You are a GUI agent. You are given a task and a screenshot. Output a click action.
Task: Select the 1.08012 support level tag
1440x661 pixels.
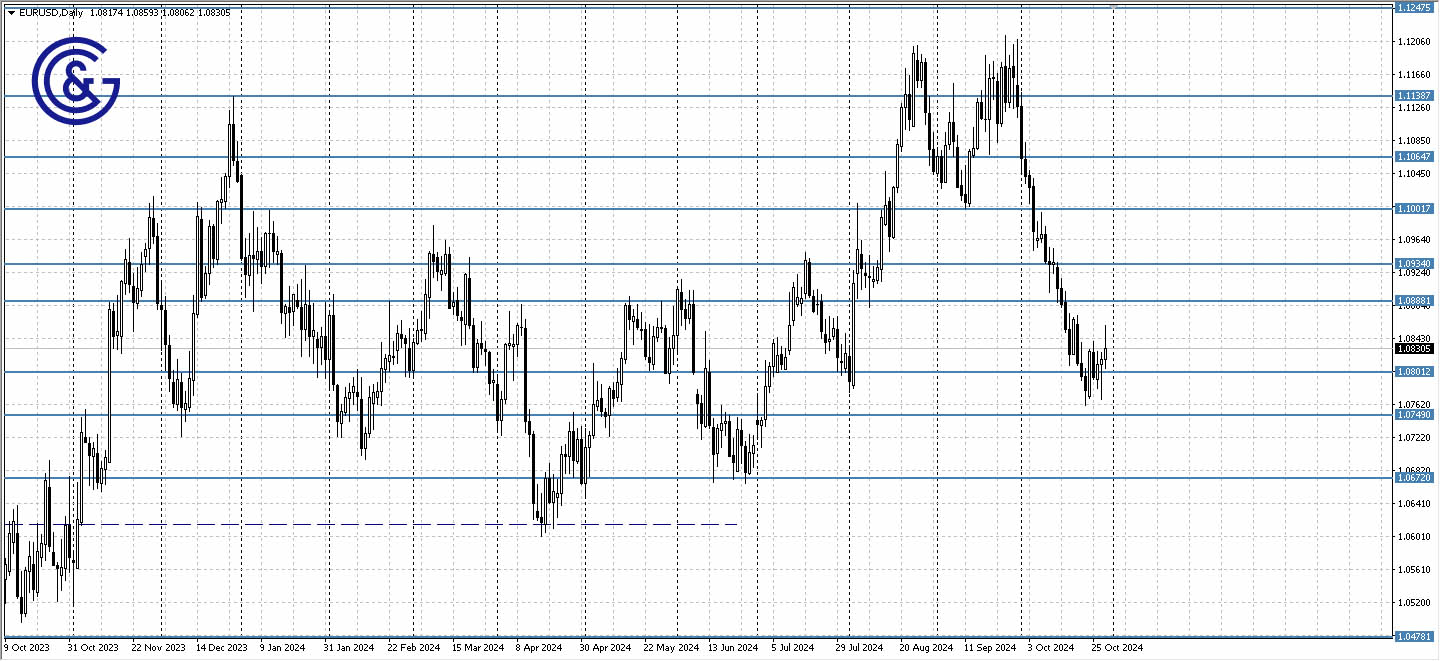1416,371
